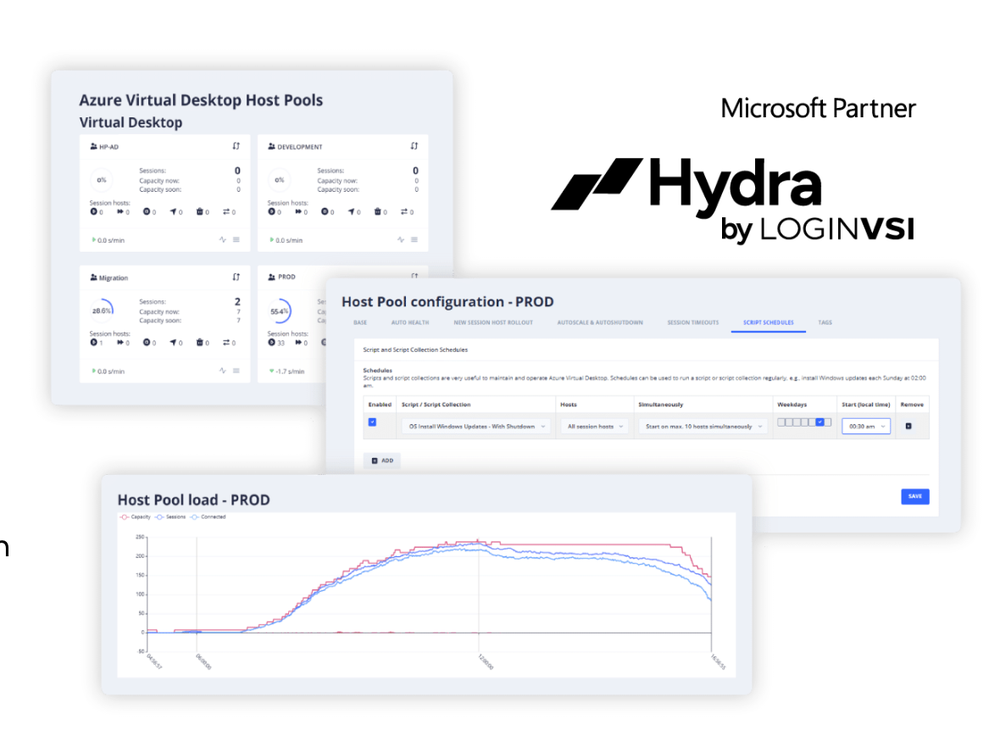Click the trash session hosts icon on DEVELOPMENT card
The width and height of the screenshot is (1000, 738).
pyautogui.click(x=378, y=212)
